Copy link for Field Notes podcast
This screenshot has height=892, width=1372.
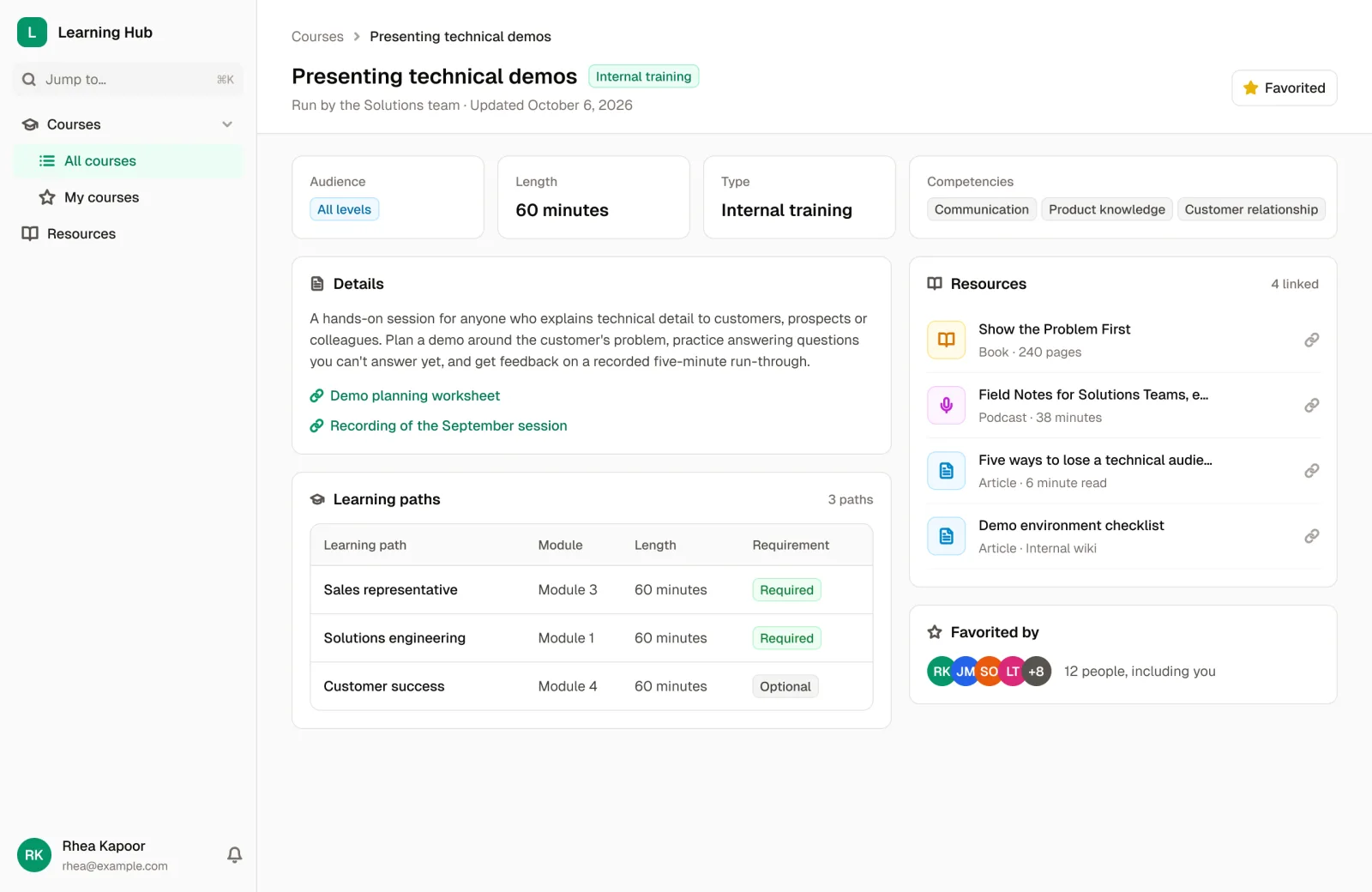1311,405
